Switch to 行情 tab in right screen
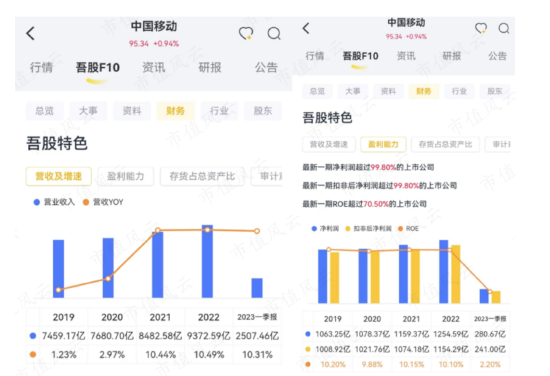The image size is (550, 376). tap(315, 56)
